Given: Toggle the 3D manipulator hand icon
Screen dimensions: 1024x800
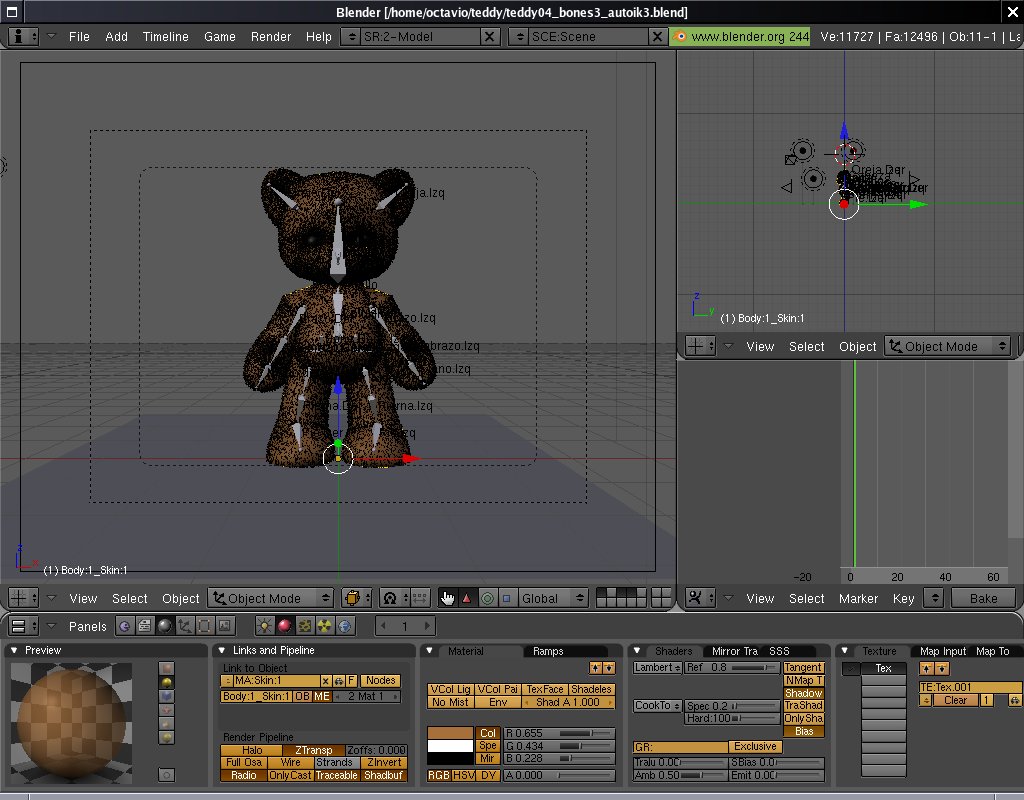Looking at the screenshot, I should 447,598.
